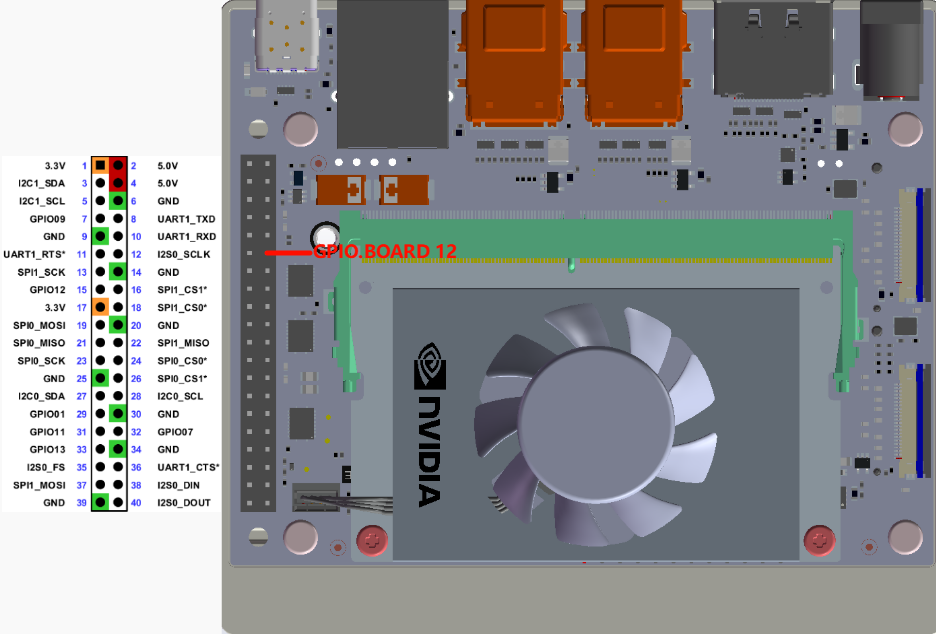
Task: Click the green pin 39 GND marker
Action: (x=100, y=502)
